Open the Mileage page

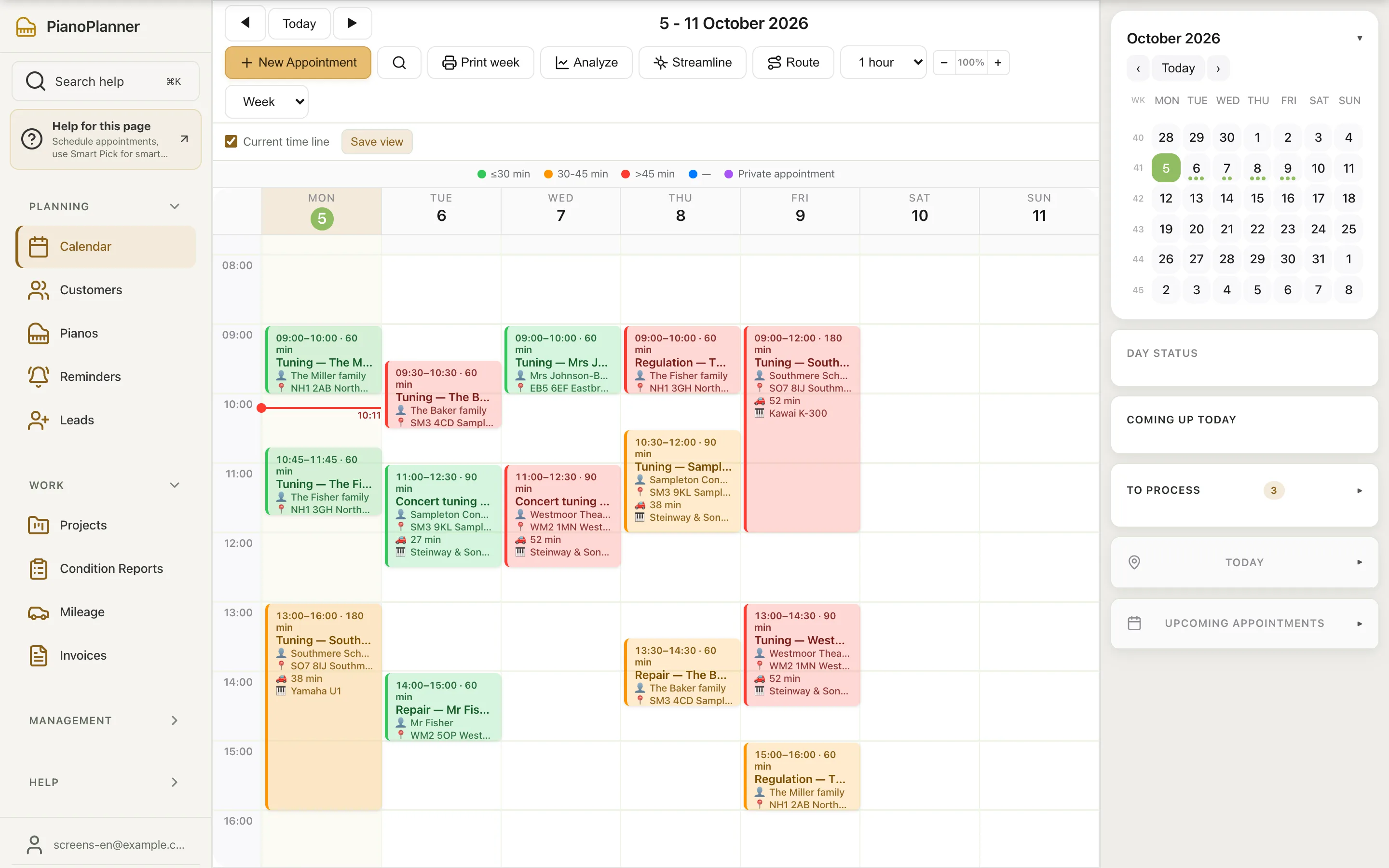point(106,612)
